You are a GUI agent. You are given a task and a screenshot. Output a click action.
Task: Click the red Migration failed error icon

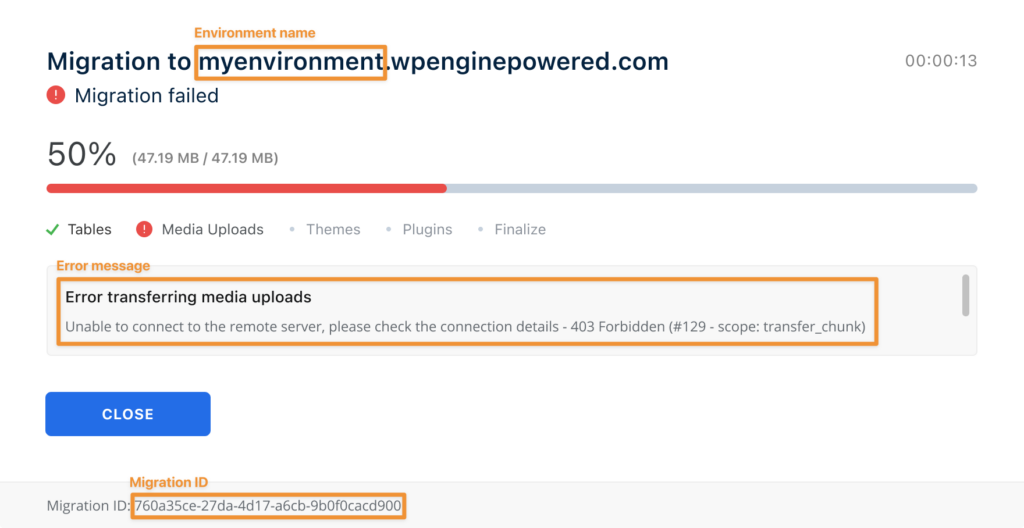pyautogui.click(x=56, y=96)
